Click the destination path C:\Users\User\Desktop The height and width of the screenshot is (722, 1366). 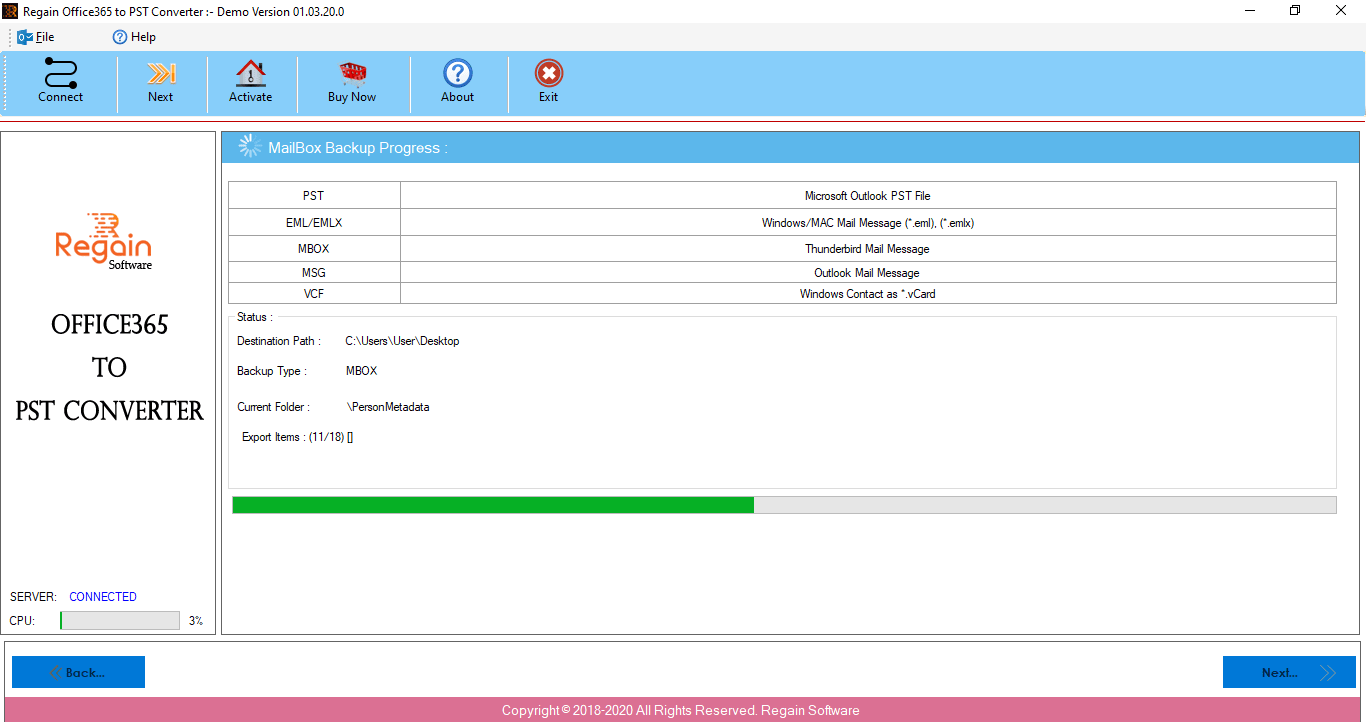pyautogui.click(x=402, y=341)
